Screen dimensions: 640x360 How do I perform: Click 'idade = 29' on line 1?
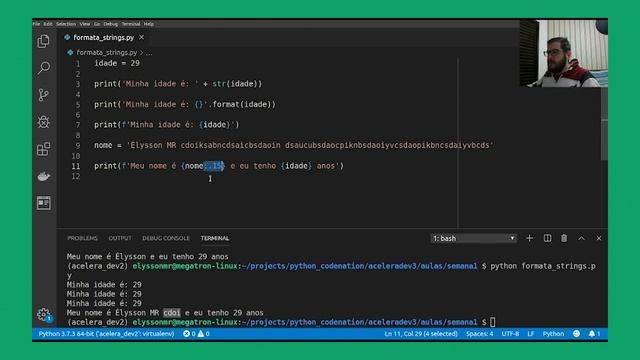click(117, 63)
